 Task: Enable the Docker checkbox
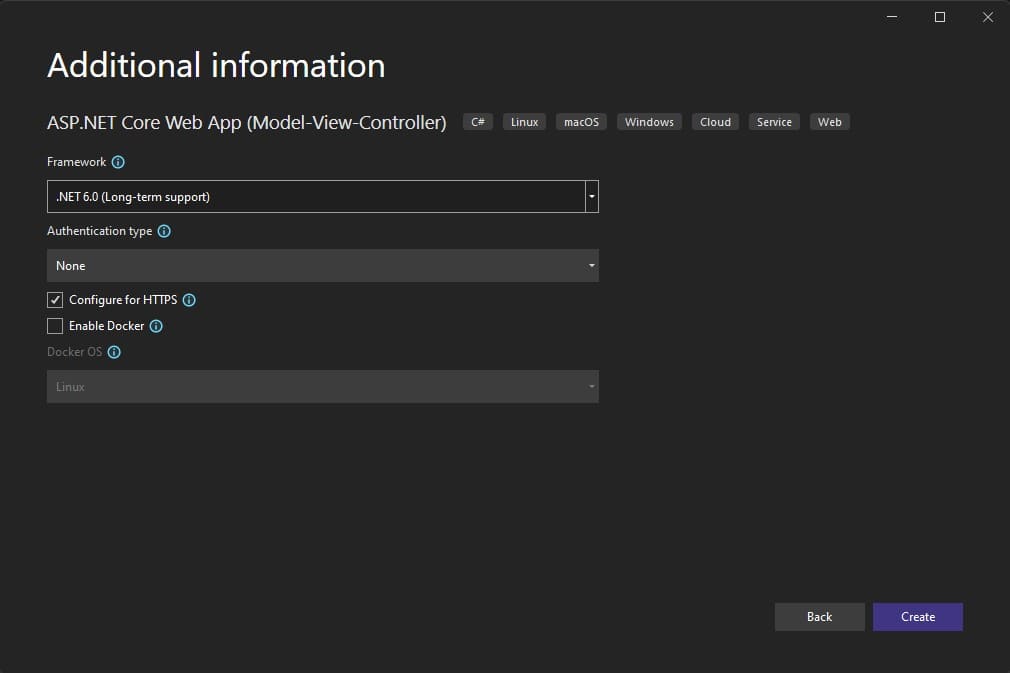click(55, 326)
